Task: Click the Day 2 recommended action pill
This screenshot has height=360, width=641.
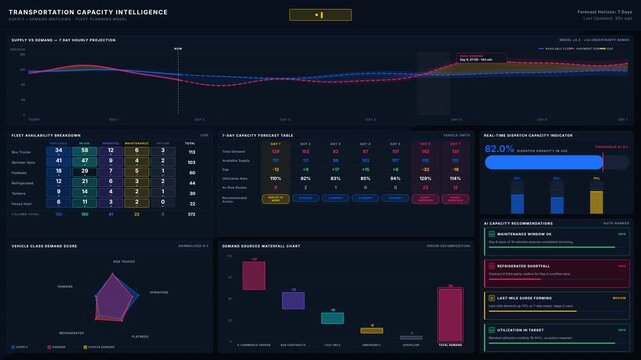Action: tap(305, 198)
